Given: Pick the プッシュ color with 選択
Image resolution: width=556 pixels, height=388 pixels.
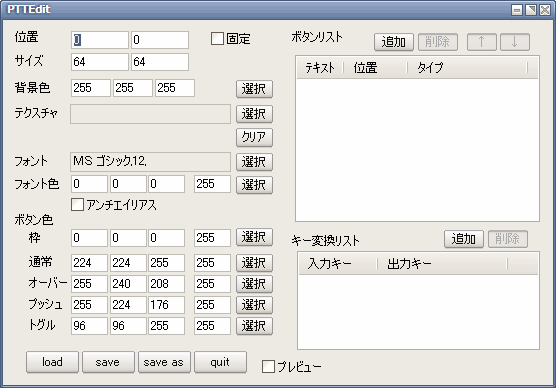Looking at the screenshot, I should tap(254, 305).
